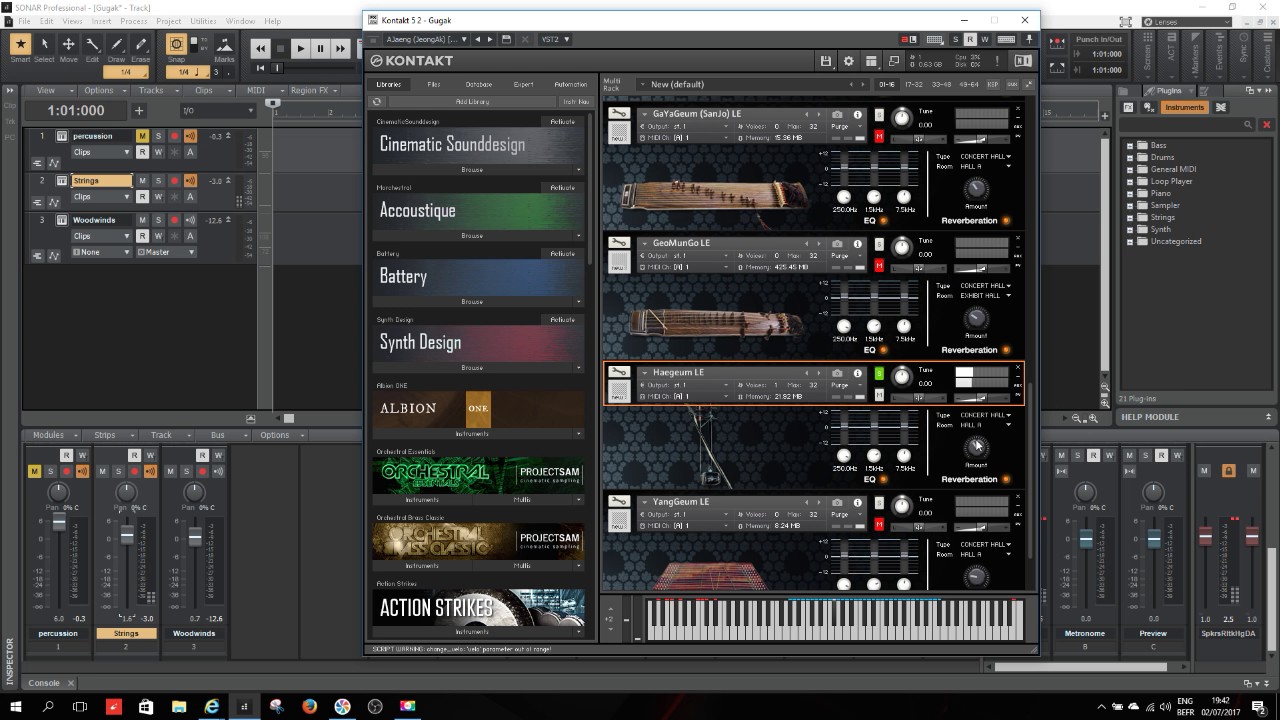1280x720 pixels.
Task: Open Multis for Orchestral Essentials
Action: (x=523, y=500)
